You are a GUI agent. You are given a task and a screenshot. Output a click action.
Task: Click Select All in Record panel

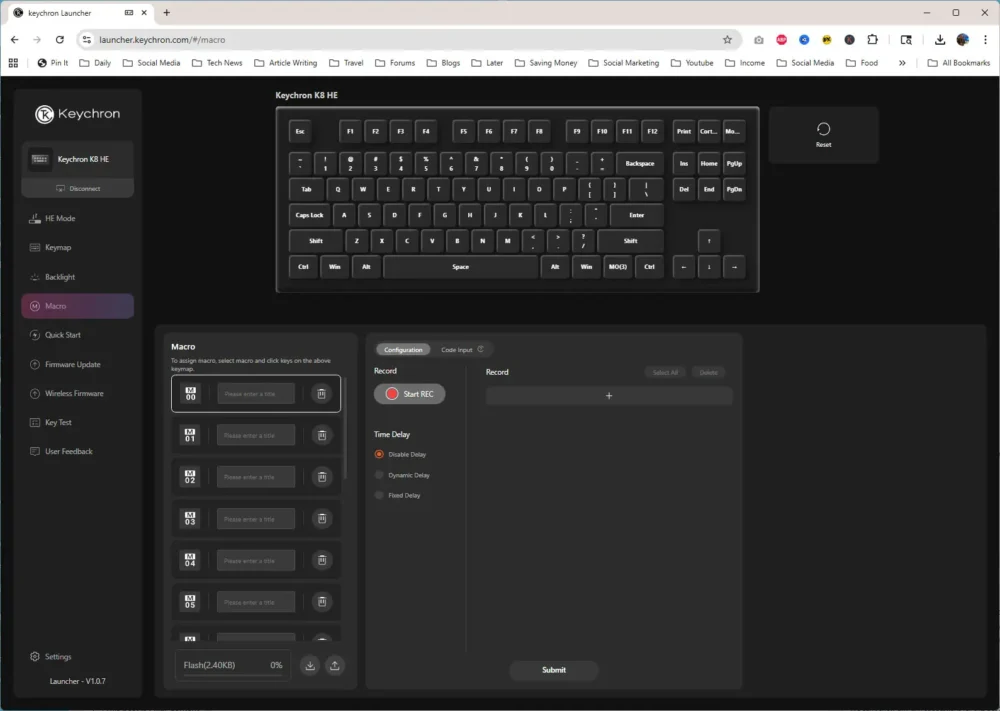[x=665, y=372]
